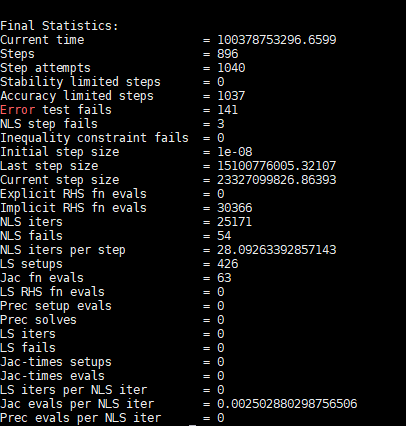Click the LS setups value 426
Screen dimensions: 406x426
point(228,264)
